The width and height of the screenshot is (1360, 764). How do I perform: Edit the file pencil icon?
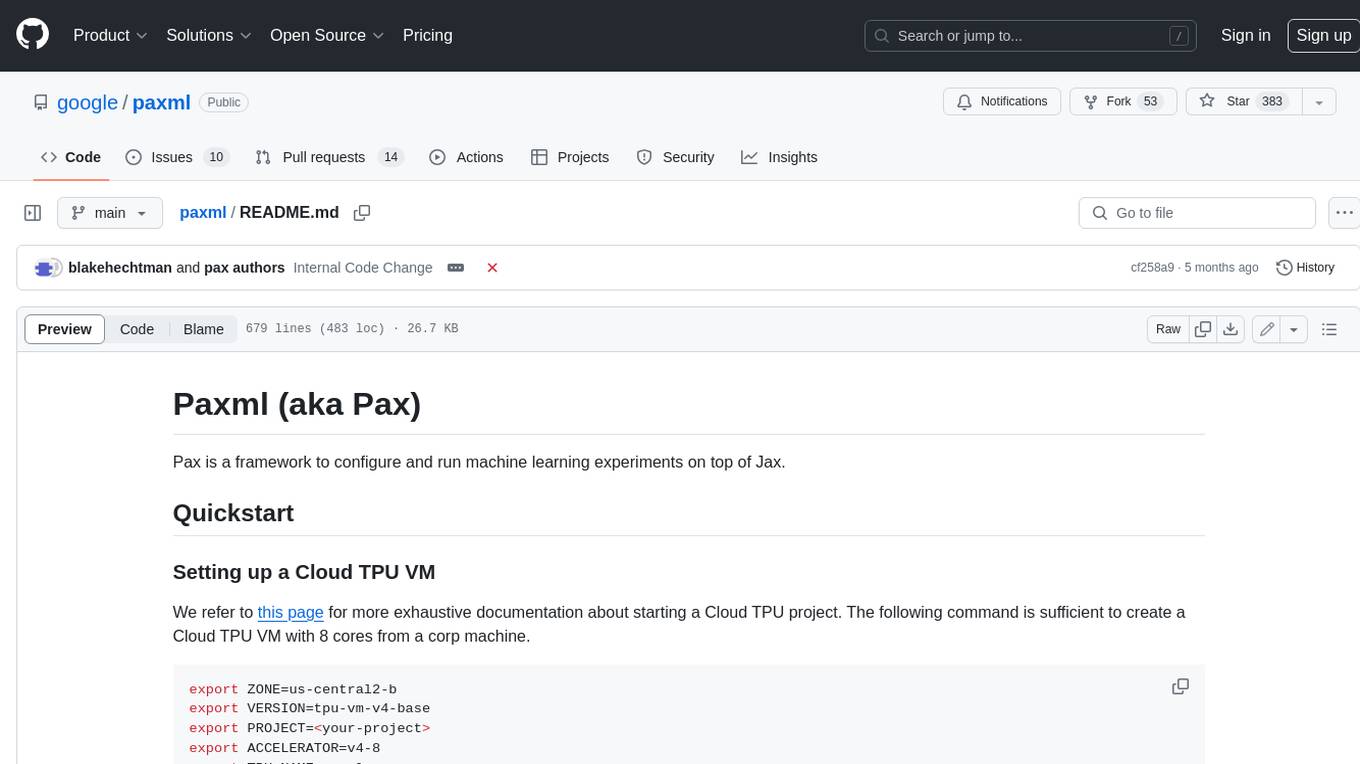click(1266, 329)
